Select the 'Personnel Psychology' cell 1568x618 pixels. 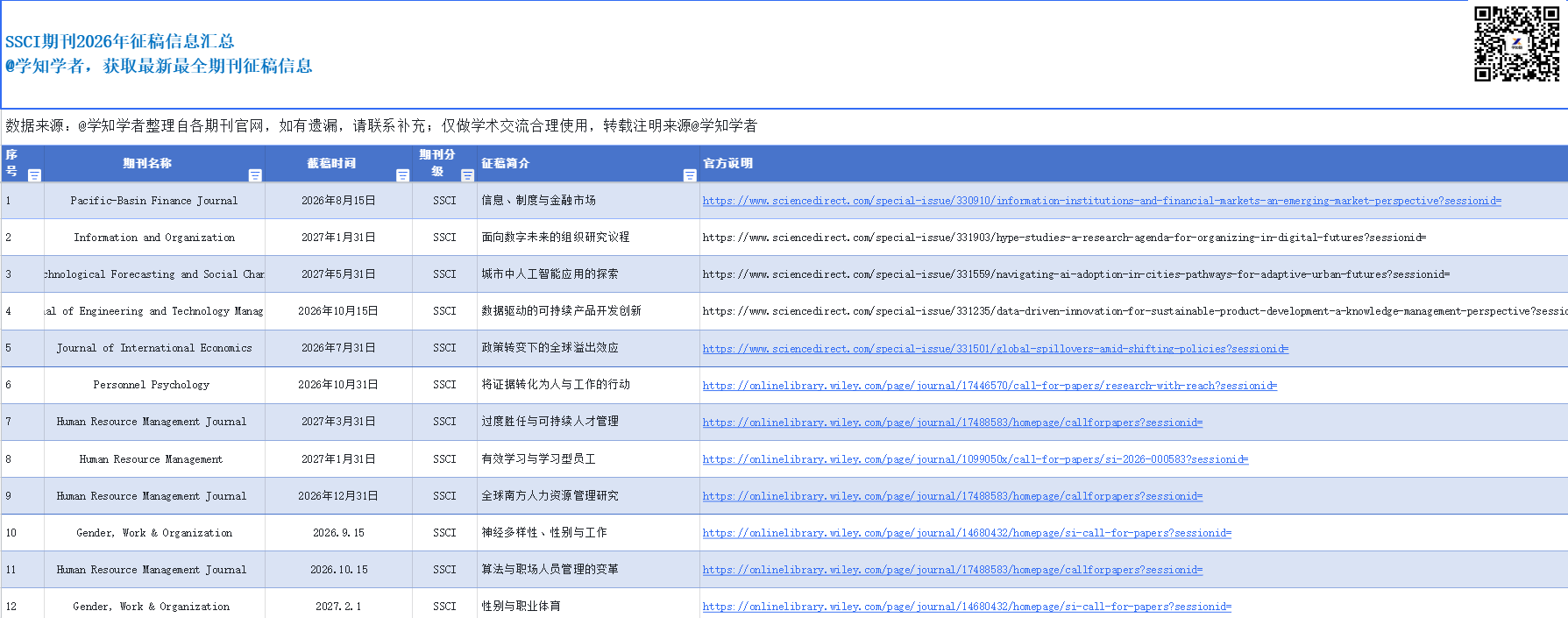click(154, 385)
